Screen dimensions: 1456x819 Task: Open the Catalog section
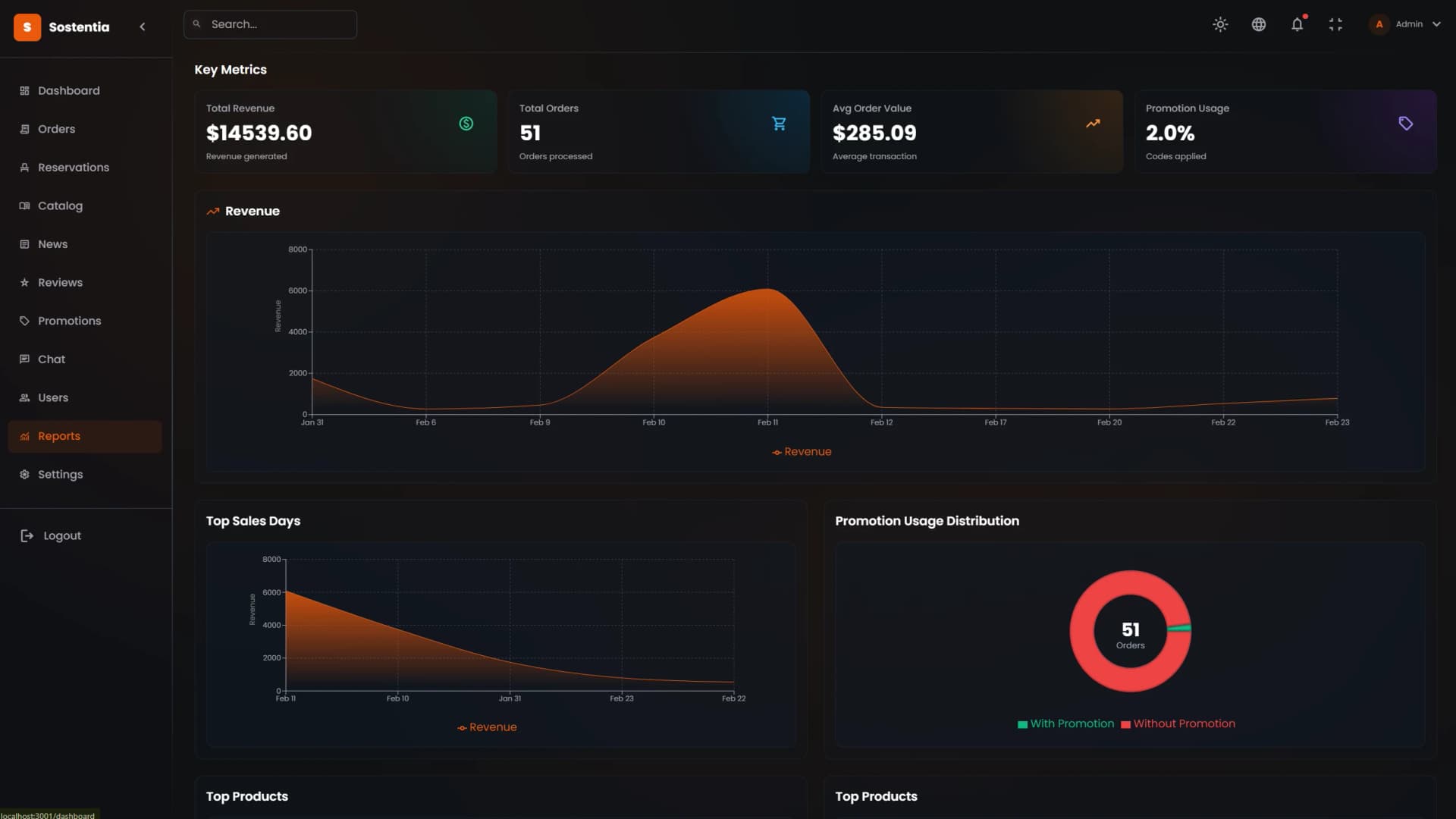click(60, 206)
